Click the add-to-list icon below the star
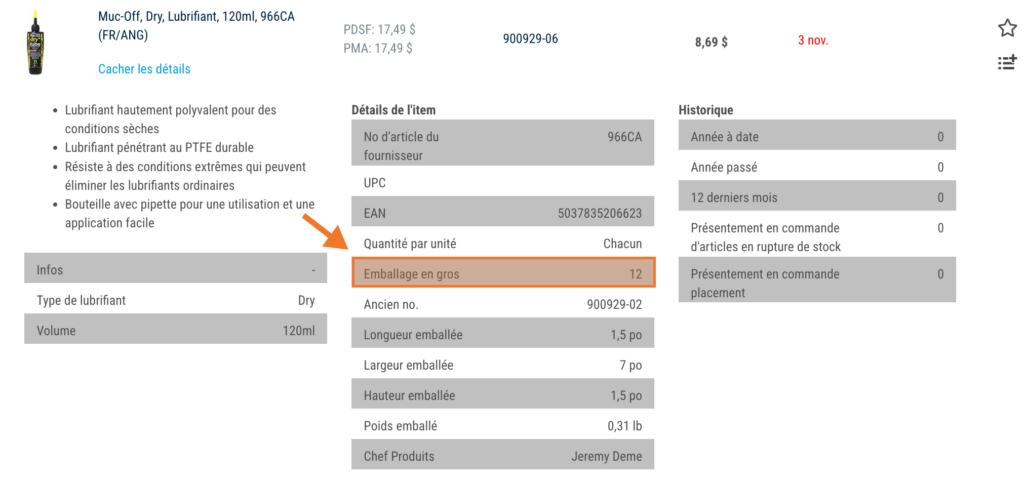This screenshot has height=481, width=1024. [x=1007, y=63]
